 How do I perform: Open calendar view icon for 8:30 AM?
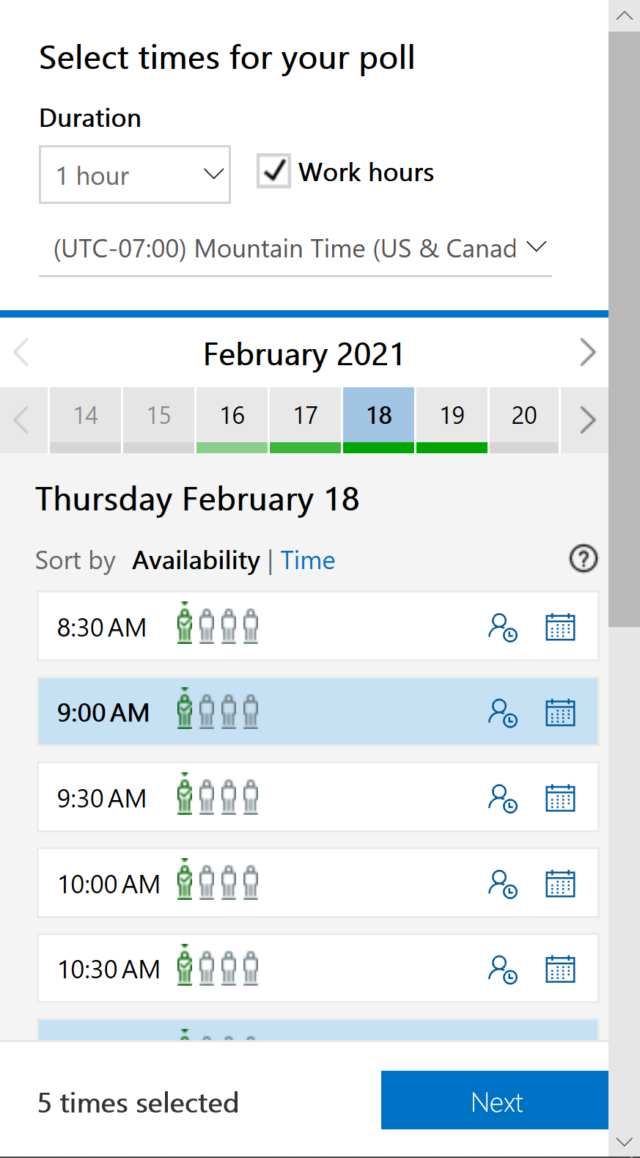pyautogui.click(x=560, y=627)
